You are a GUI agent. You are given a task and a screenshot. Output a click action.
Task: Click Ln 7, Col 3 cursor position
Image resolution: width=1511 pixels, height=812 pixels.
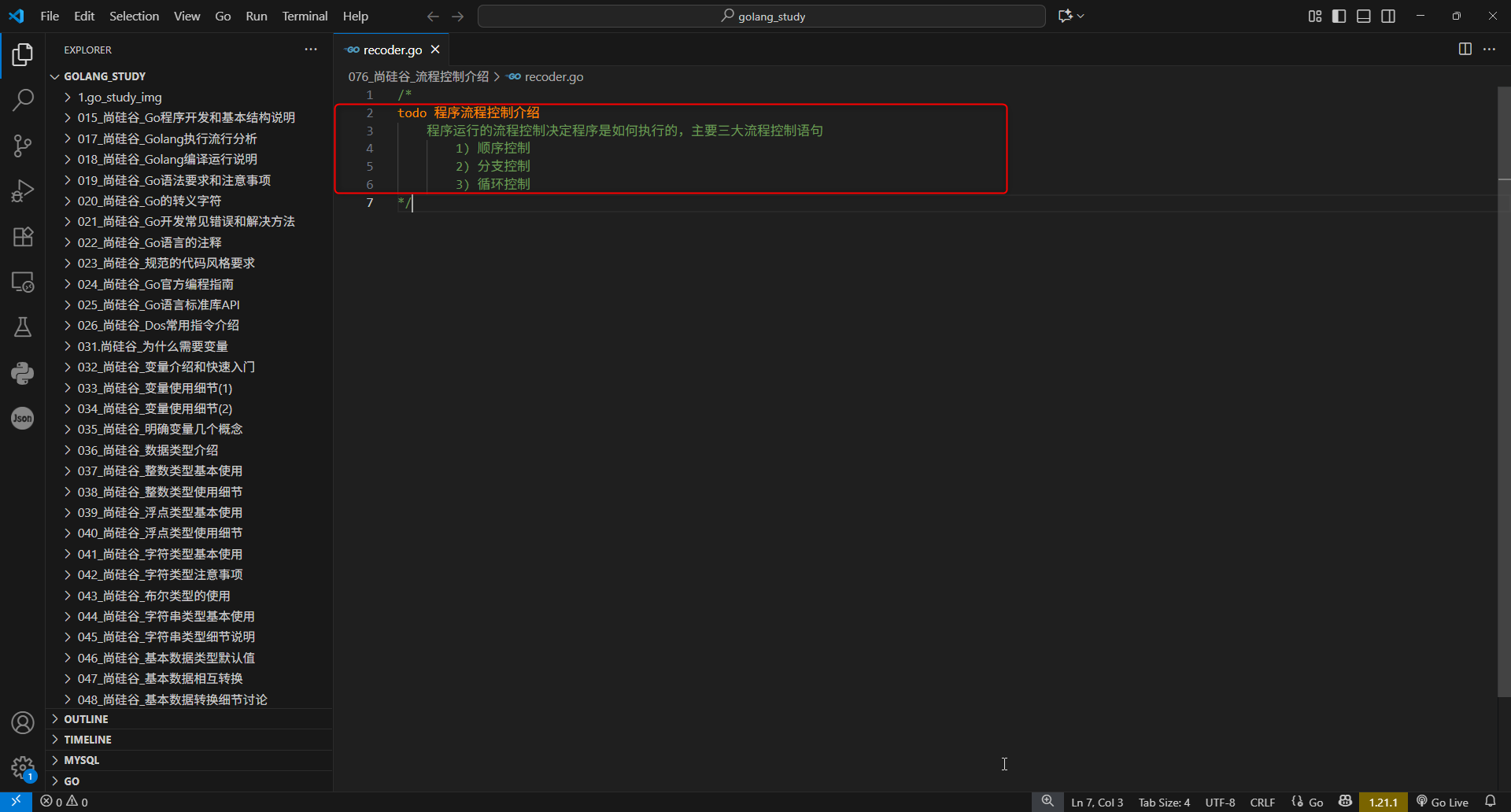tap(1097, 802)
